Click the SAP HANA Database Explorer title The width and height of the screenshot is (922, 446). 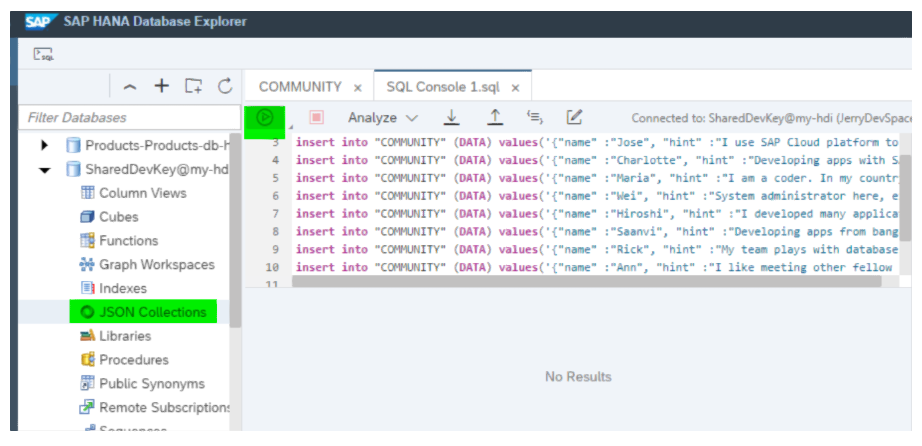click(155, 22)
